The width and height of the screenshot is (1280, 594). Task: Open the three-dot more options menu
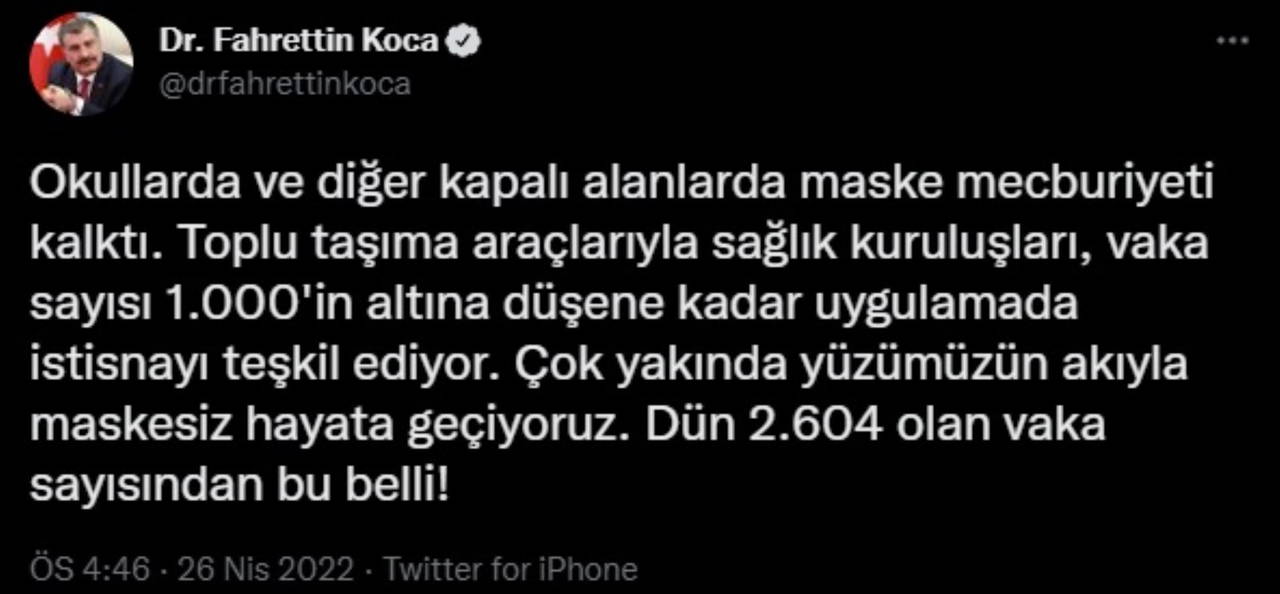[x=1231, y=43]
